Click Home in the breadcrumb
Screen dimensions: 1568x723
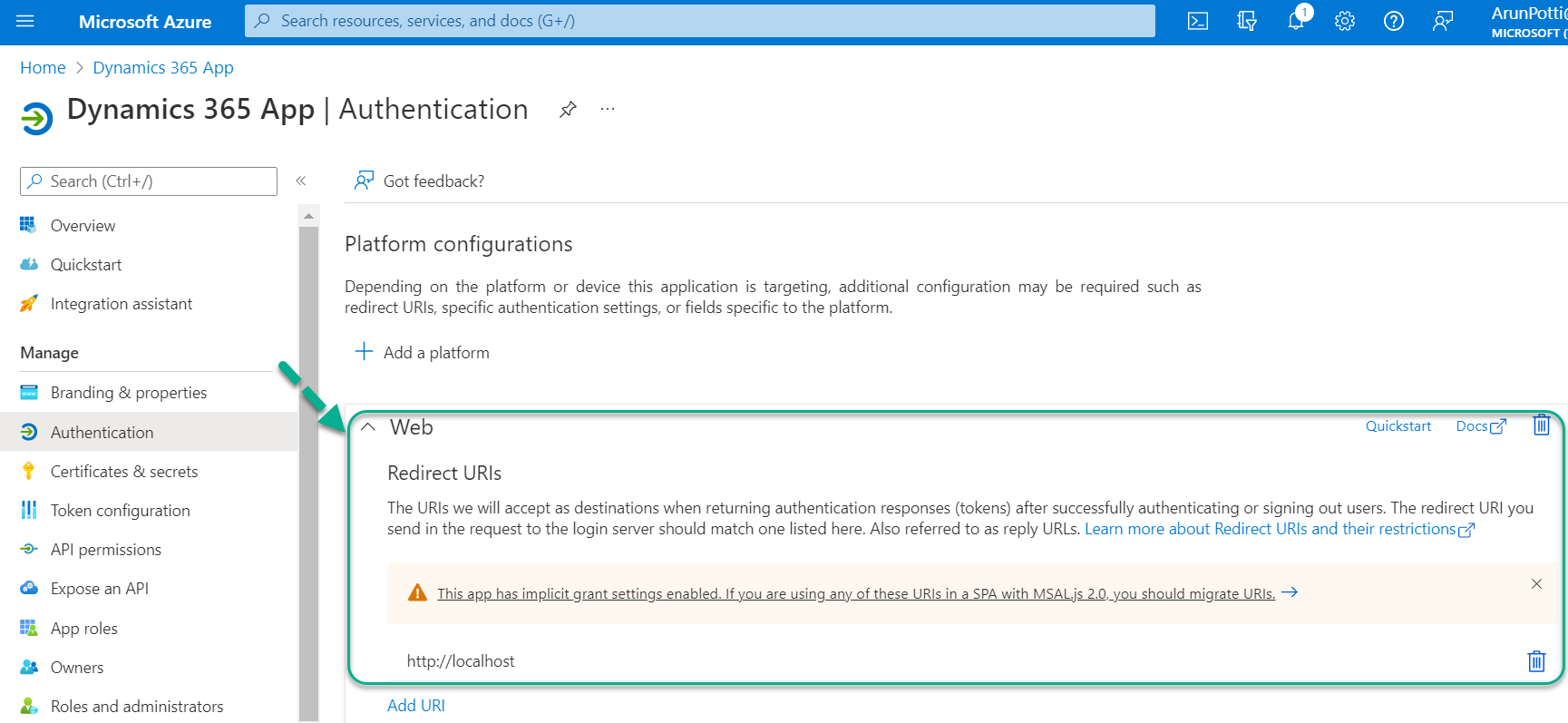(x=43, y=67)
